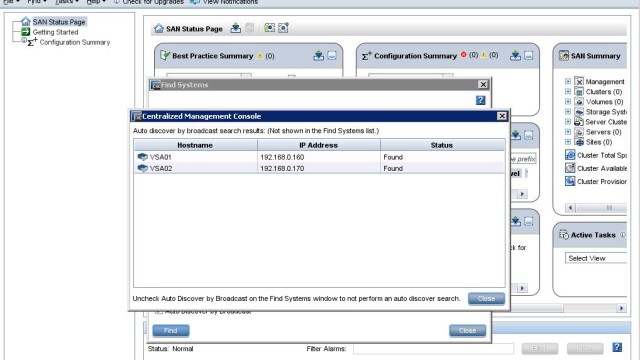This screenshot has height=360, width=640.
Task: Click help icon in Find Systems dialog
Action: point(480,100)
